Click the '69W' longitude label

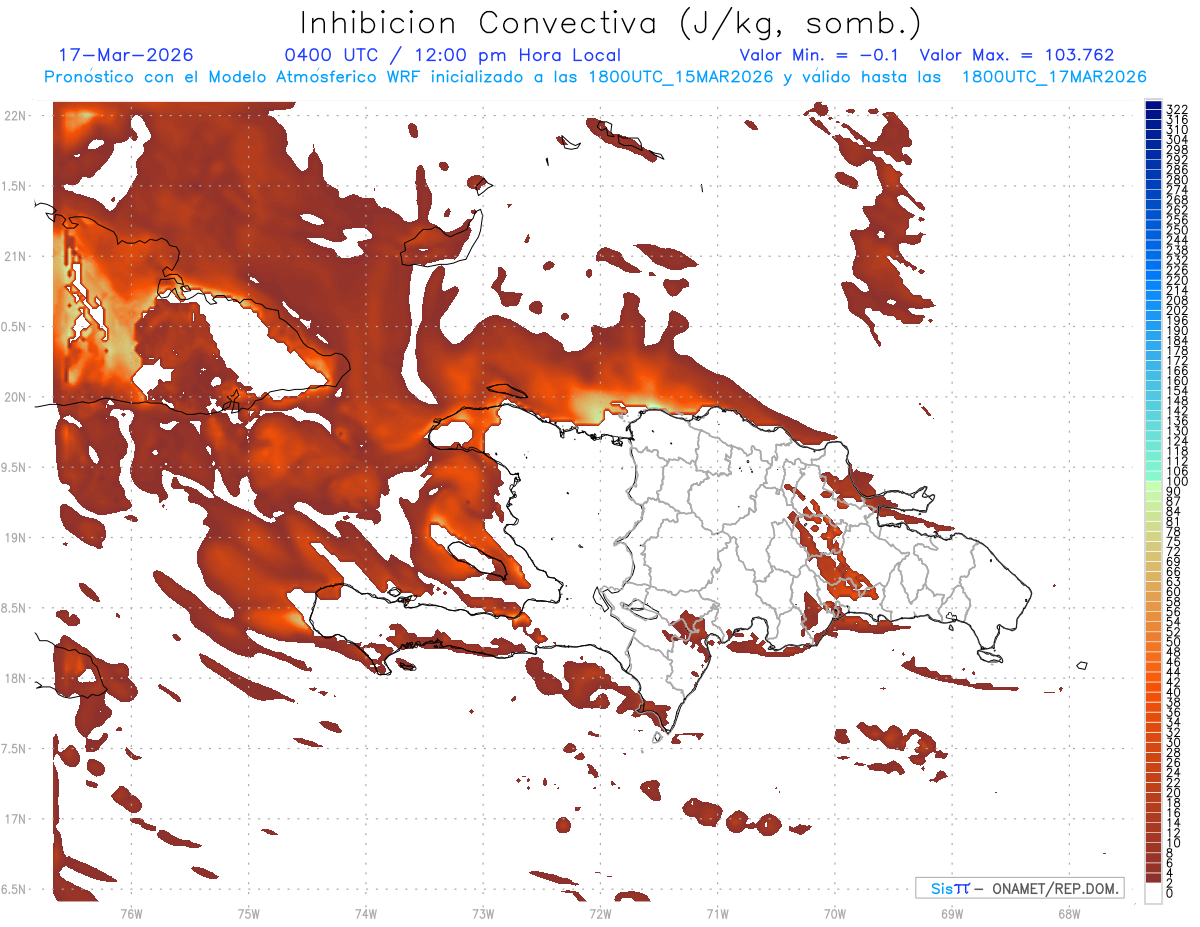tap(951, 913)
